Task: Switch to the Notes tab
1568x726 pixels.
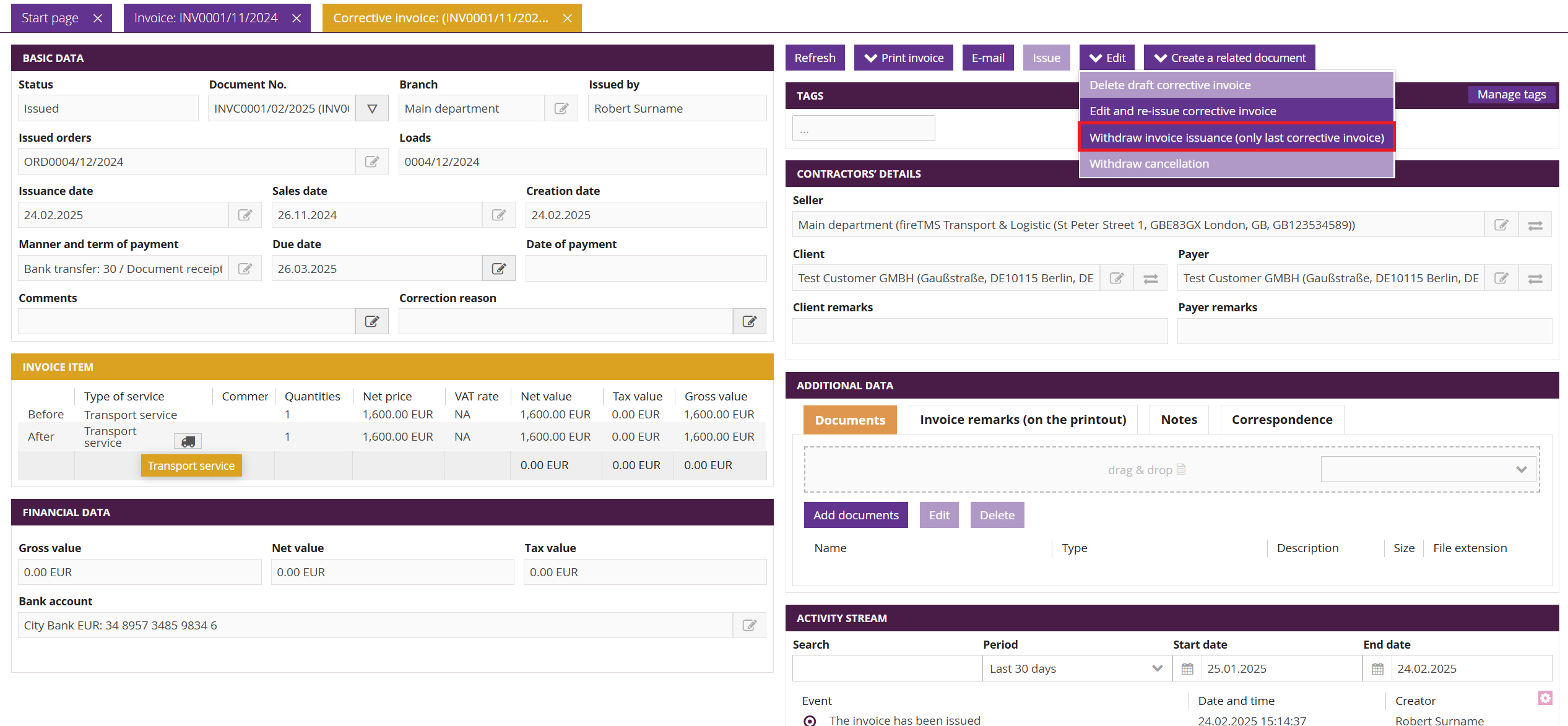Action: click(x=1179, y=420)
